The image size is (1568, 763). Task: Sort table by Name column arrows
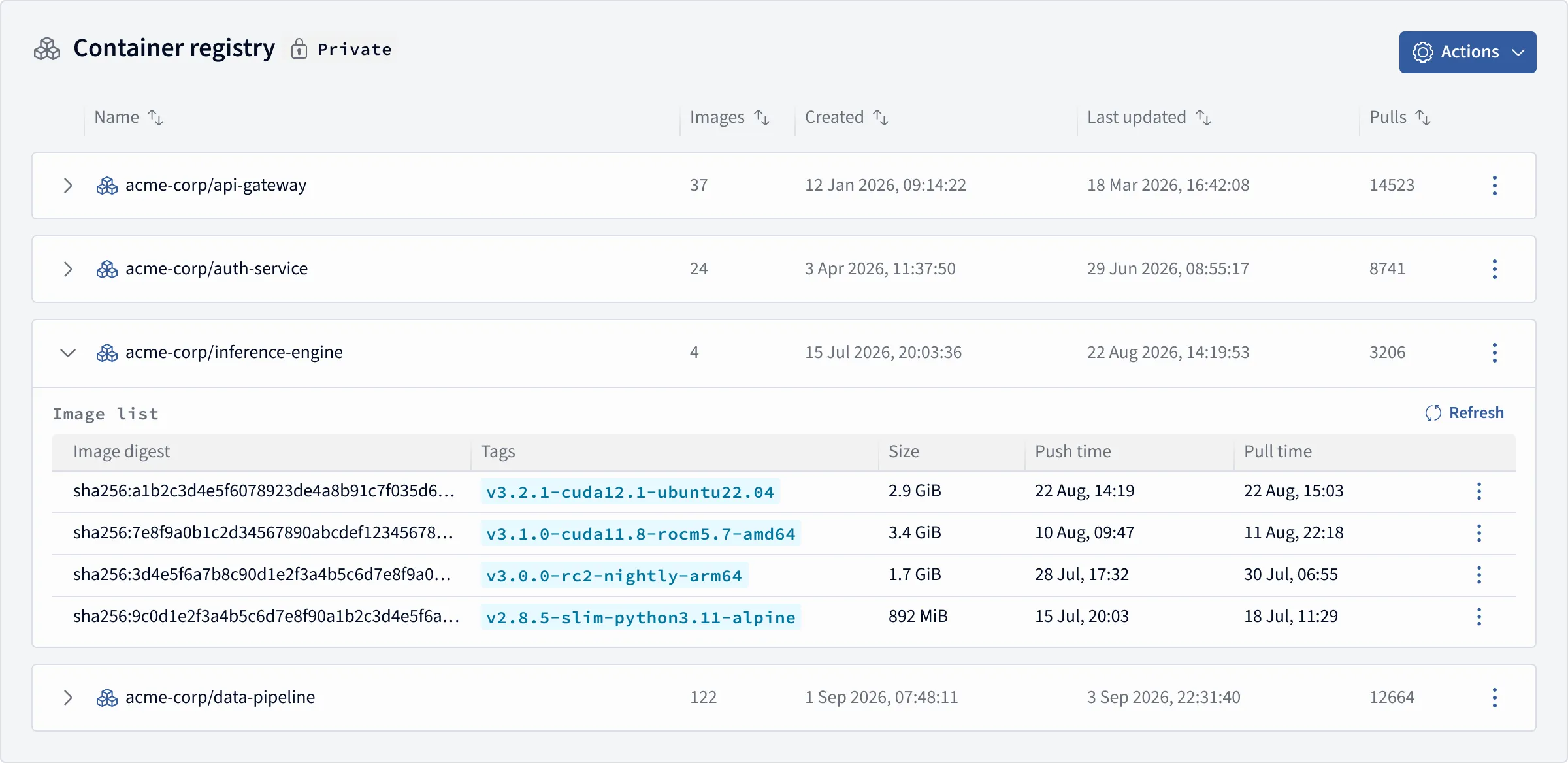pos(155,118)
